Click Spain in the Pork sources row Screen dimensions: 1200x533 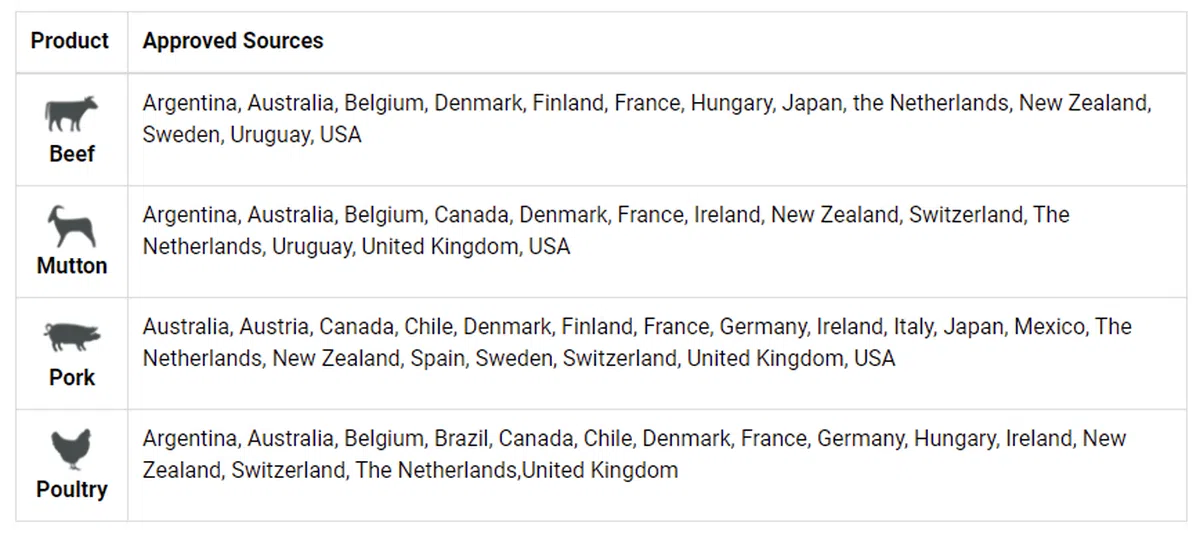437,359
